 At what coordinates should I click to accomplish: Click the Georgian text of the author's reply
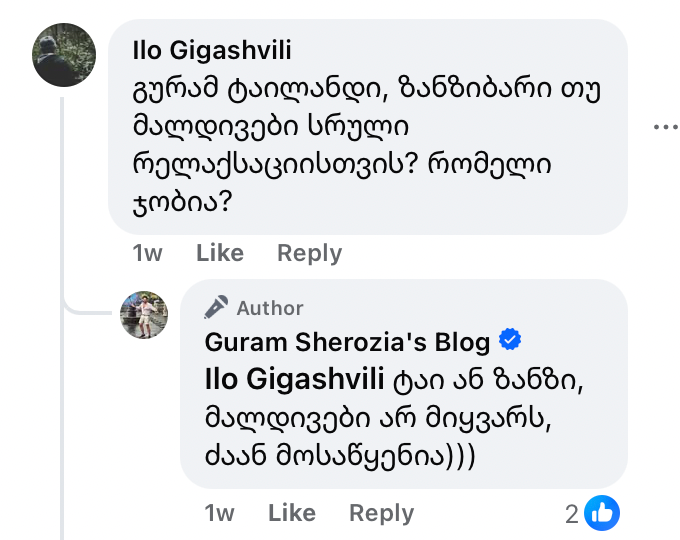tap(390, 416)
